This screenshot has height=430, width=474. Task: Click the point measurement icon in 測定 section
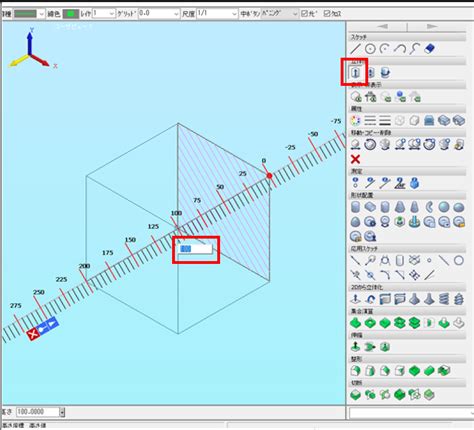click(355, 183)
